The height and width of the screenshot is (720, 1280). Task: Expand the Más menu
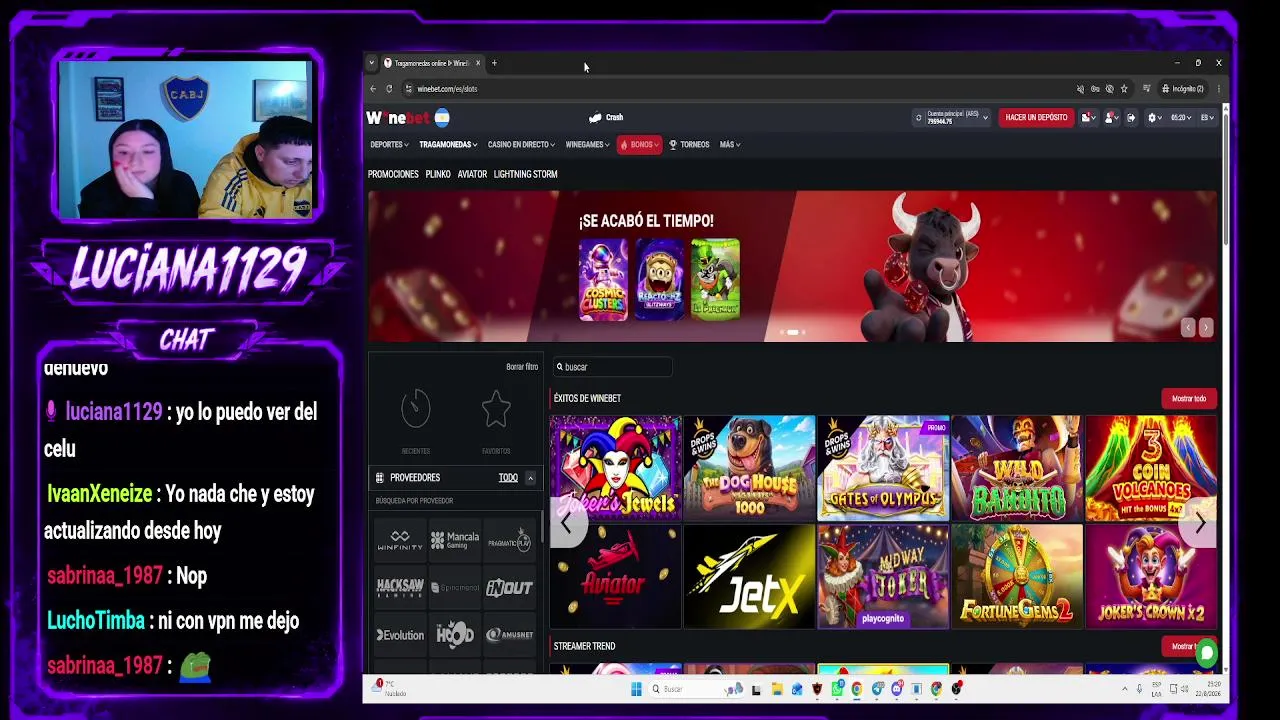click(729, 145)
